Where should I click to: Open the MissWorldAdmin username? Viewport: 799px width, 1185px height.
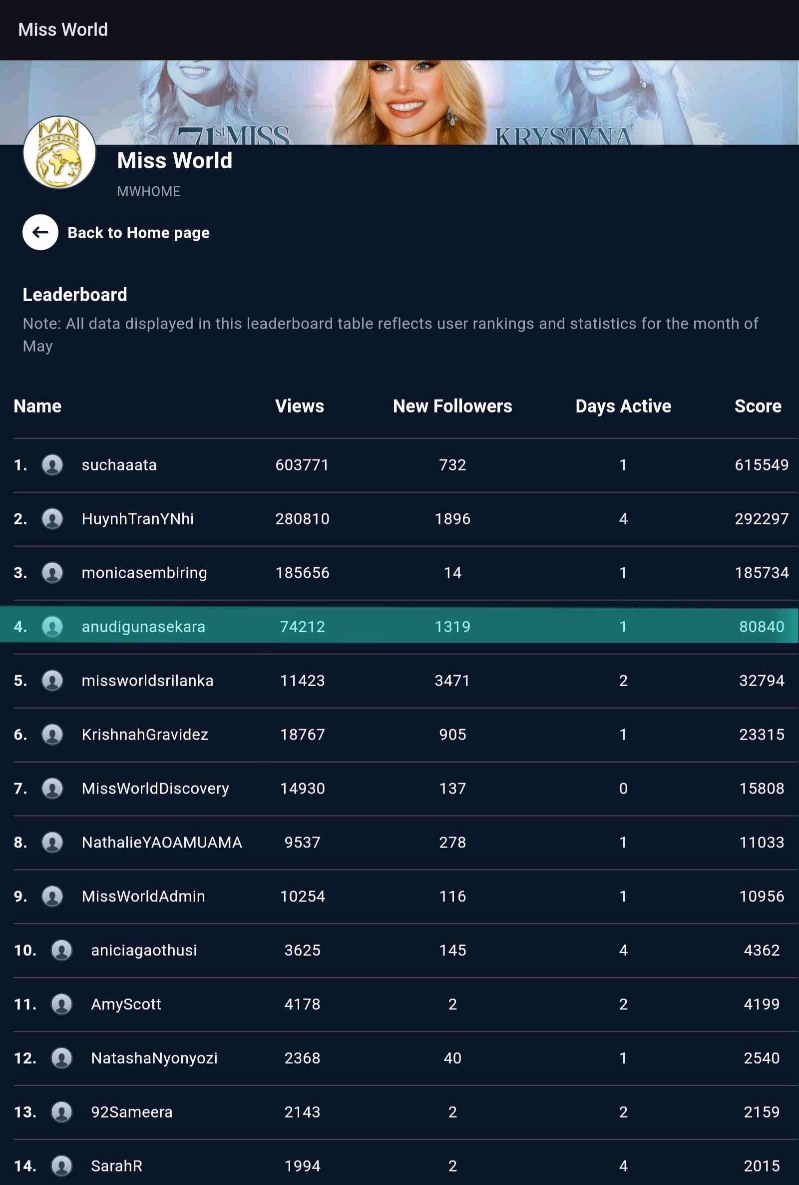(144, 896)
